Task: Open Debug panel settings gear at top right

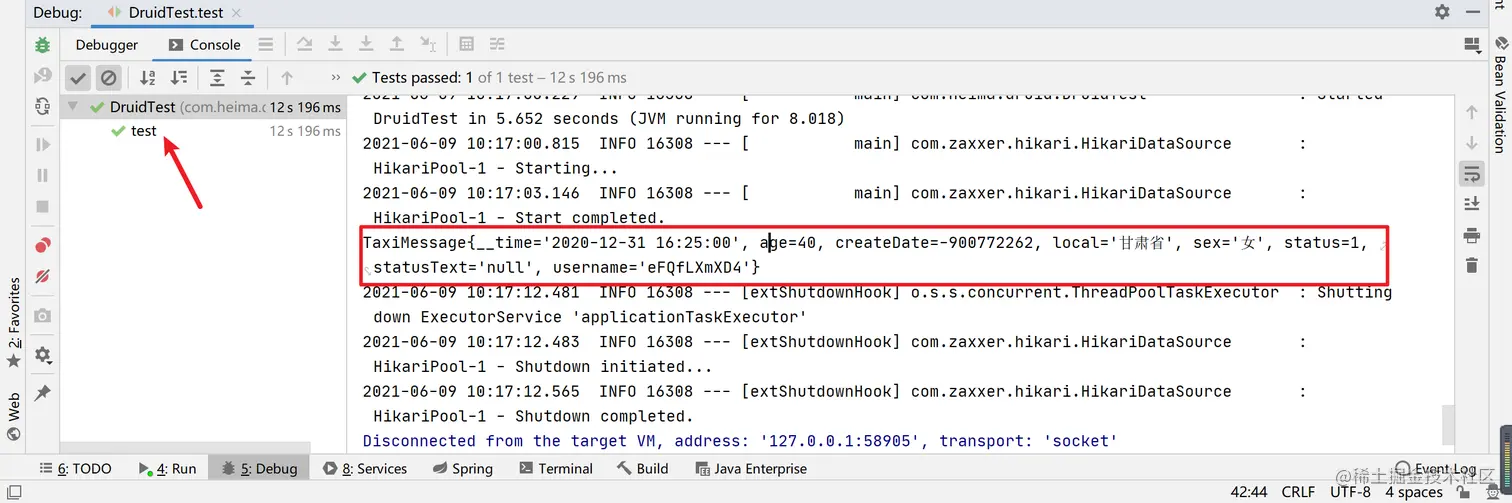Action: [1442, 12]
